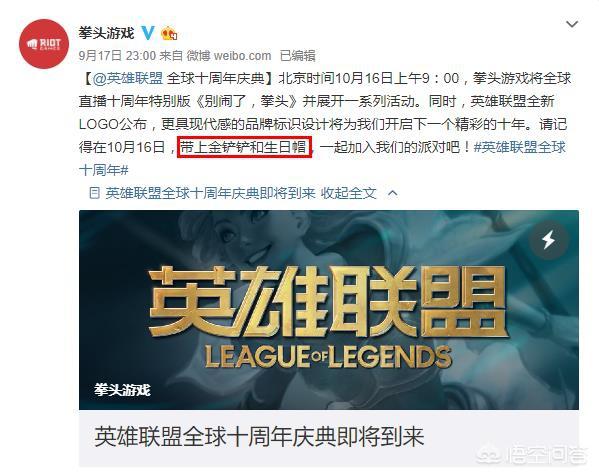The image size is (599, 476).
Task: Click the 拳头游戏 watermark on banner
Action: coord(122,390)
